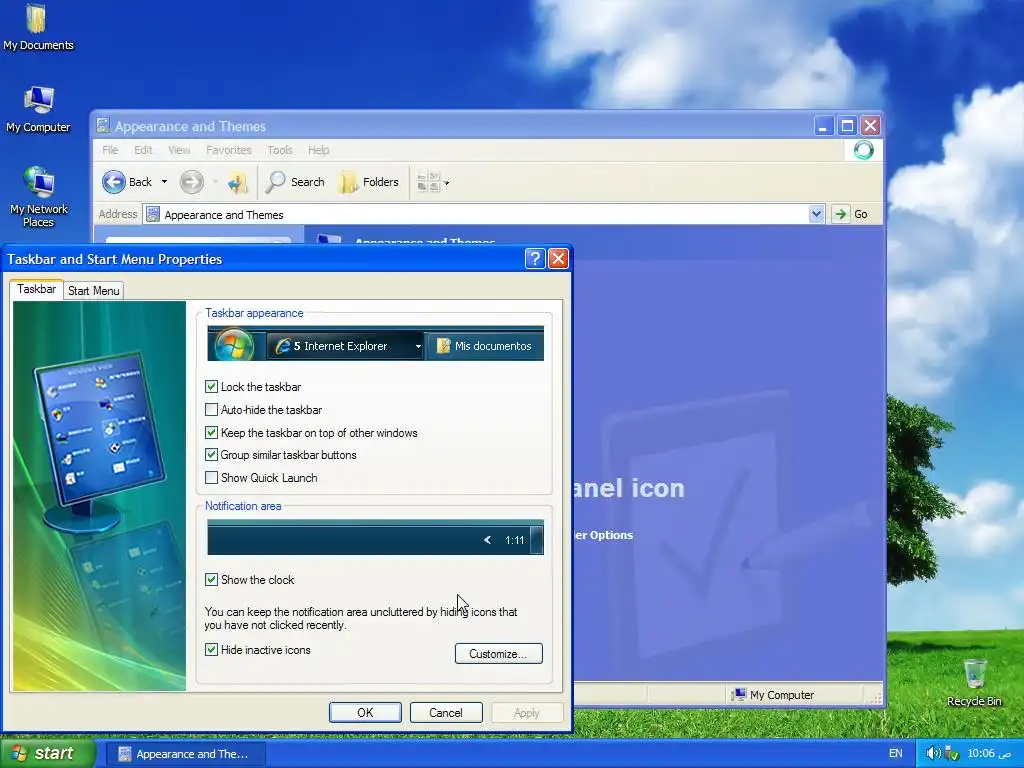The width and height of the screenshot is (1024, 768).
Task: Uncheck Hide inactive icons
Action: coord(211,650)
